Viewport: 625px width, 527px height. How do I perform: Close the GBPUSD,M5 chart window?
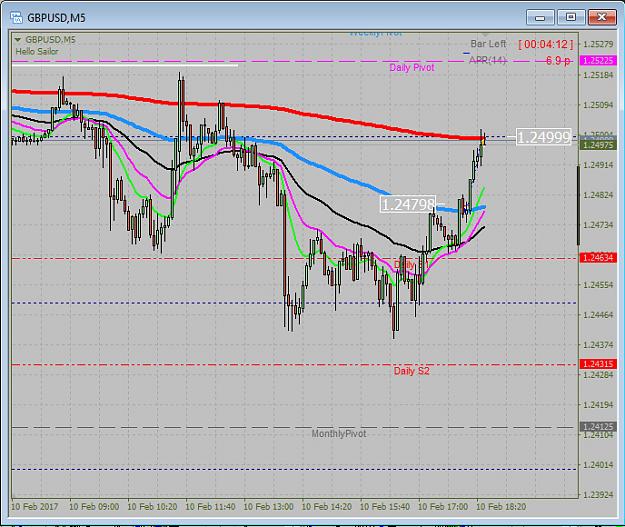(602, 18)
